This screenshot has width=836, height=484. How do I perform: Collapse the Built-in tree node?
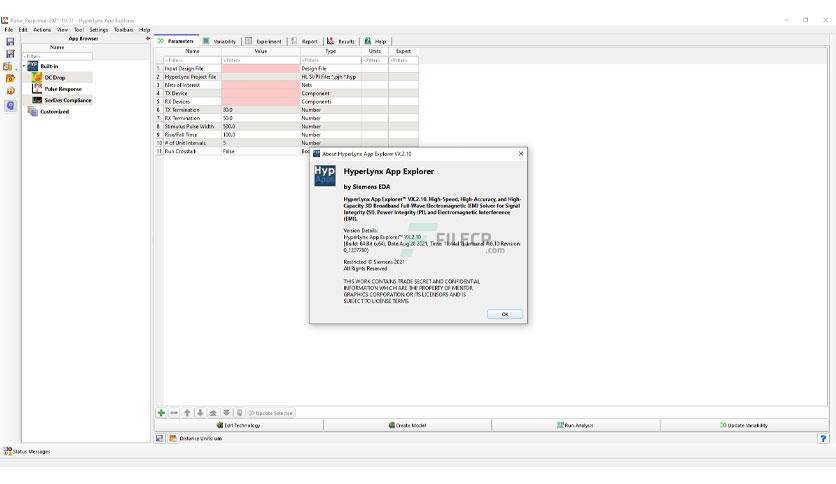24,66
